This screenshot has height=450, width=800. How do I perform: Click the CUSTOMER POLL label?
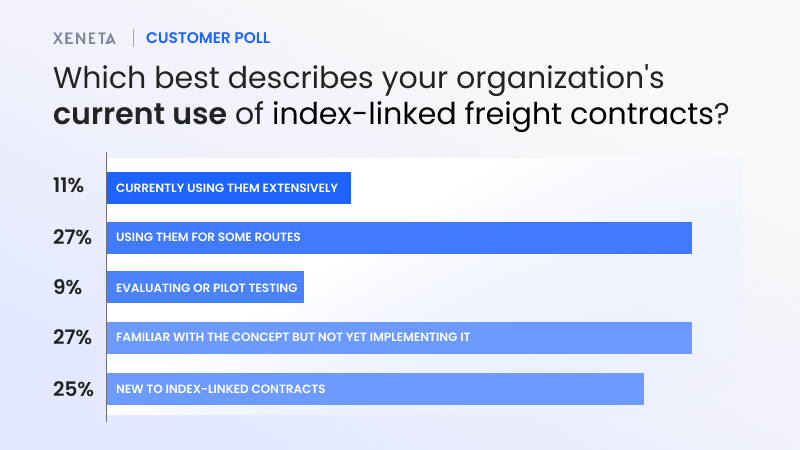208,39
